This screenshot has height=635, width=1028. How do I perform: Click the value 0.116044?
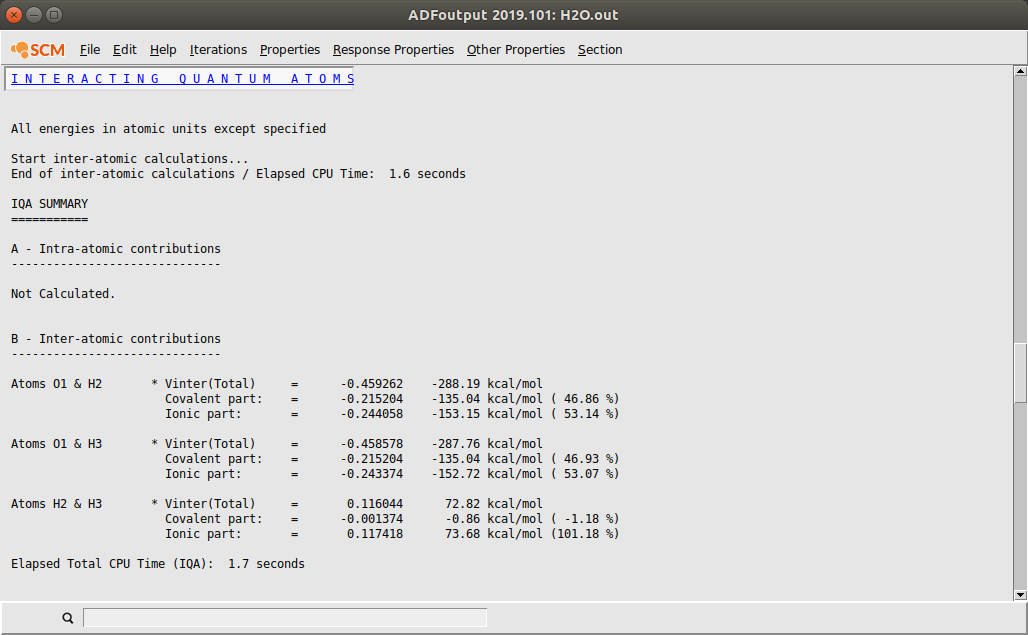coord(375,504)
